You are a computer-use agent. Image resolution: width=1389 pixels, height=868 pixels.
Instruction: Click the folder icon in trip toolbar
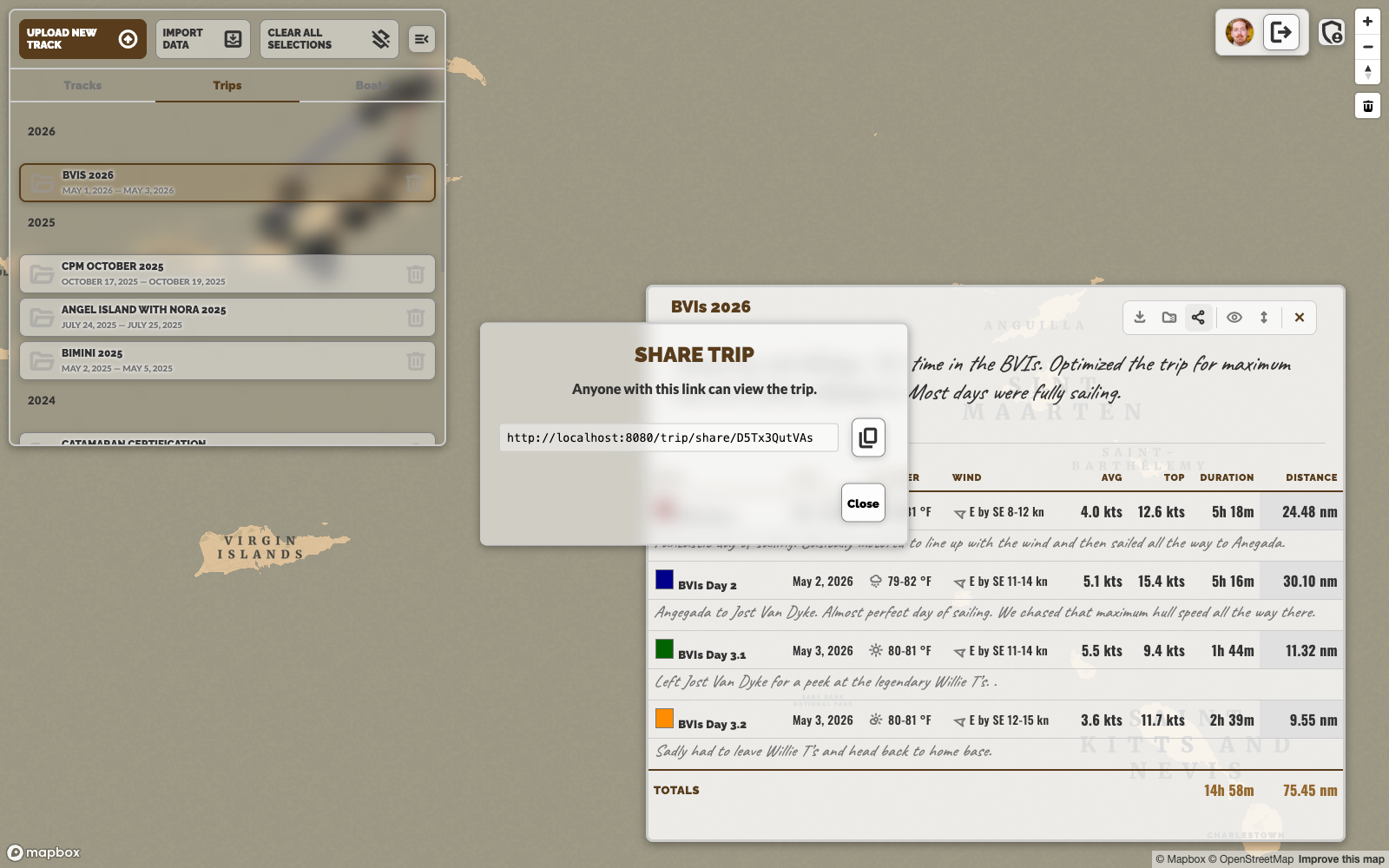tap(1169, 318)
